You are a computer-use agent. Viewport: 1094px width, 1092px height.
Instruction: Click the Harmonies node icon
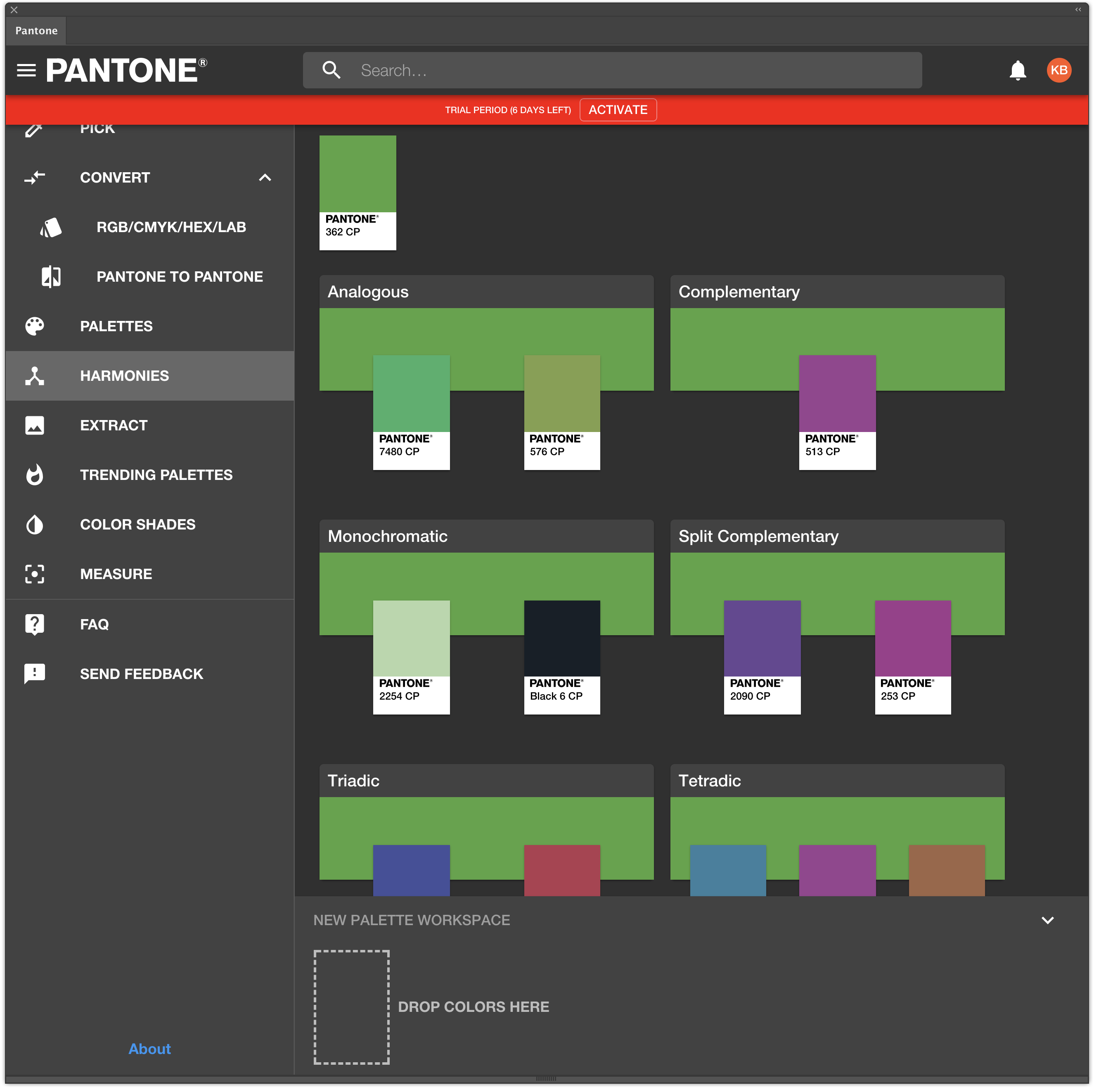point(35,376)
